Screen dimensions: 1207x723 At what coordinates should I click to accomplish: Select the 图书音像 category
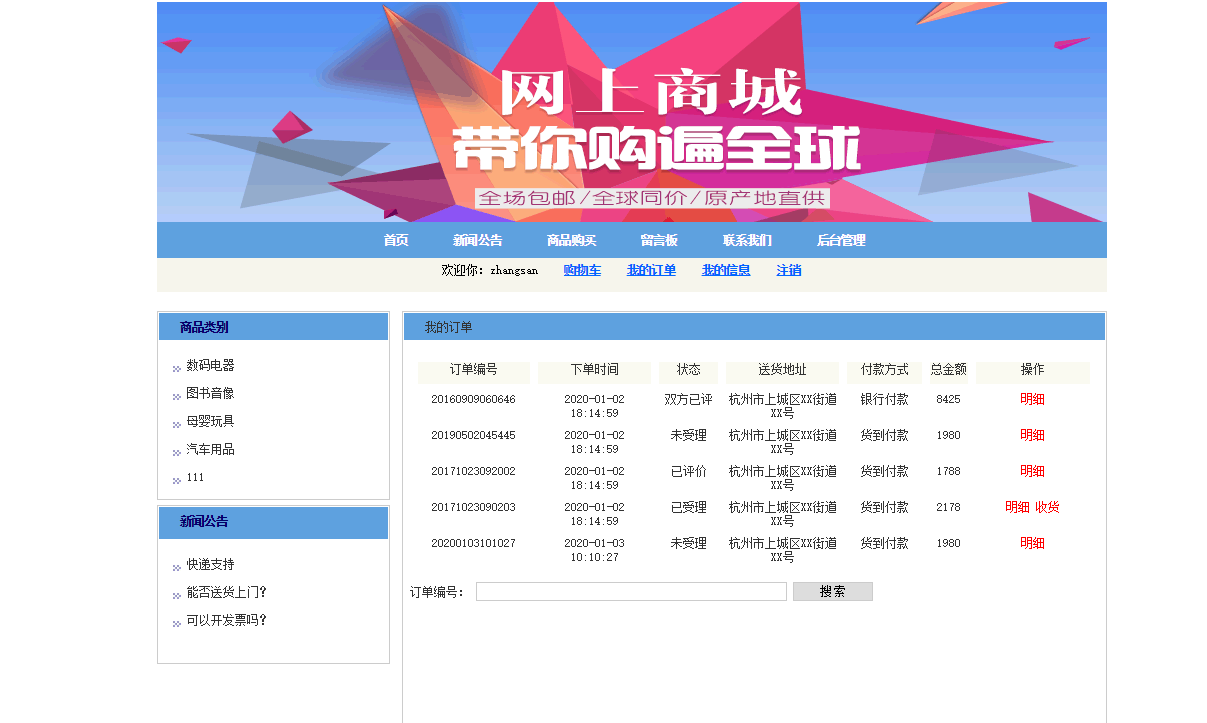210,393
